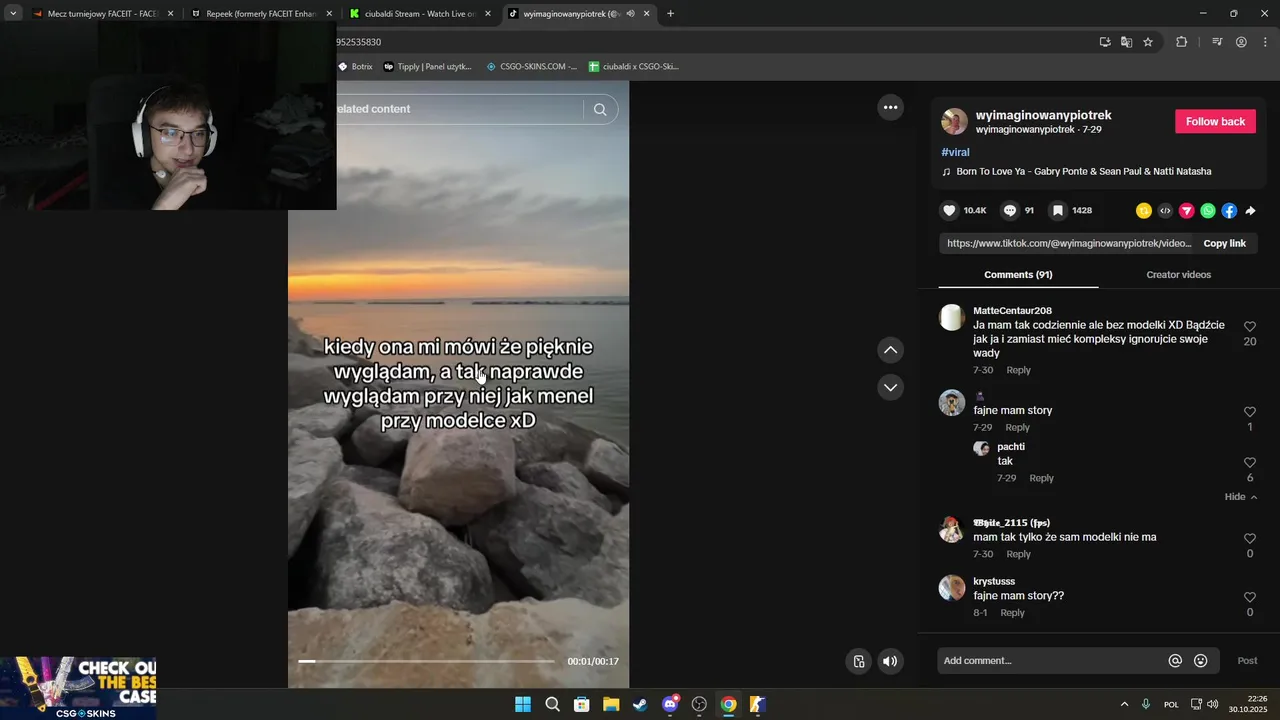Open Discord from the taskbar

(x=670, y=704)
